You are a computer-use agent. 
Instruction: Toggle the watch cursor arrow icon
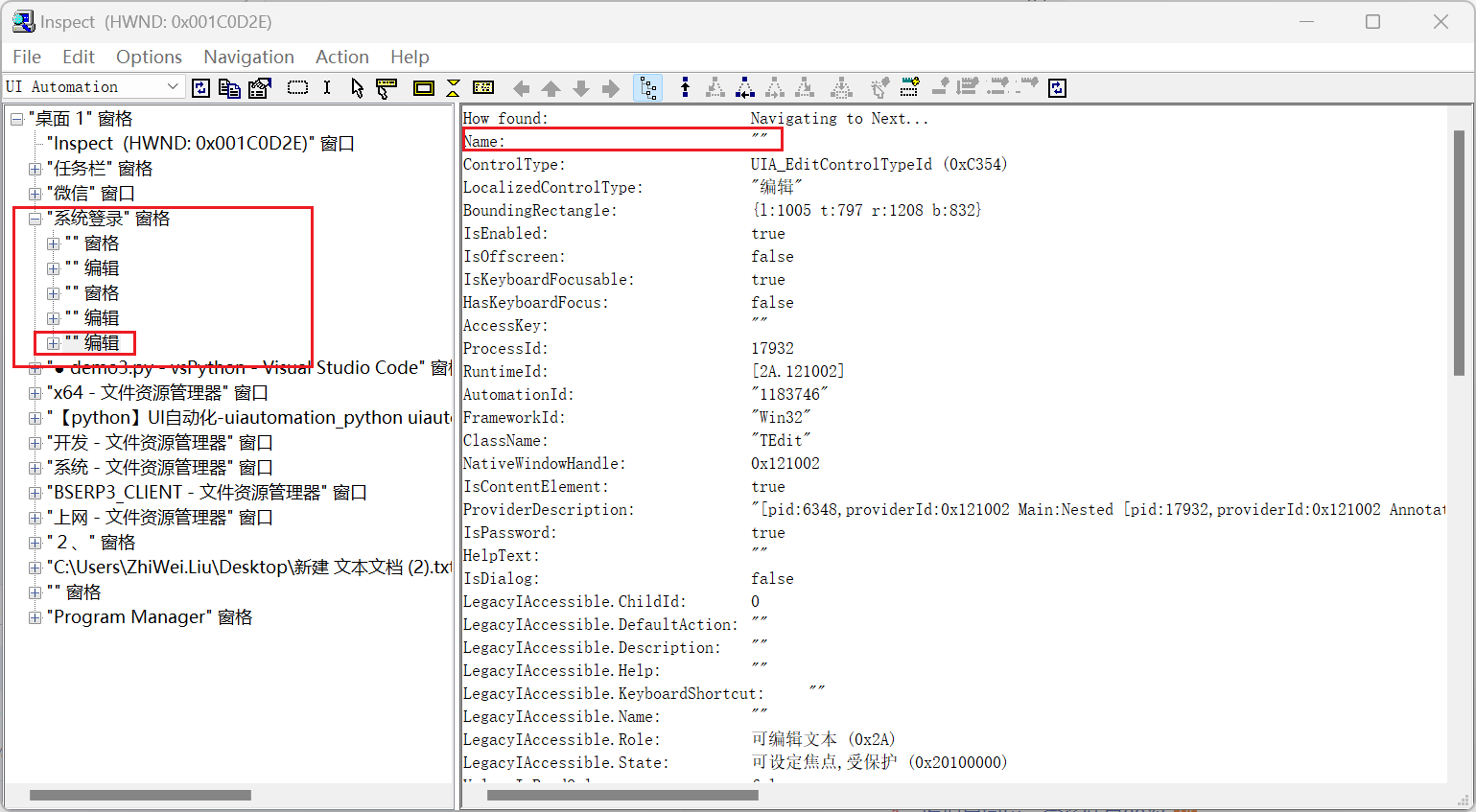coord(357,88)
